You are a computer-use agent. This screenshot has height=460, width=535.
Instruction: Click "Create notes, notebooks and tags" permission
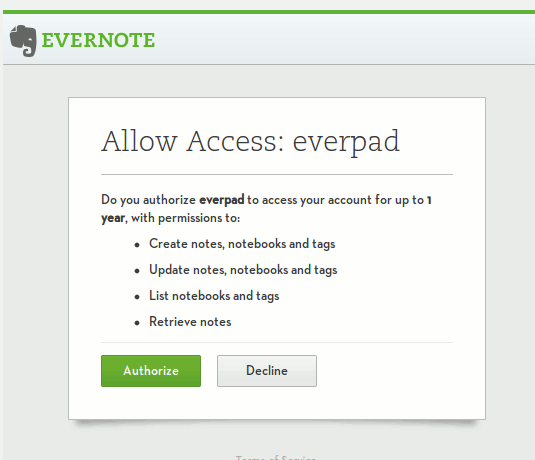[242, 244]
